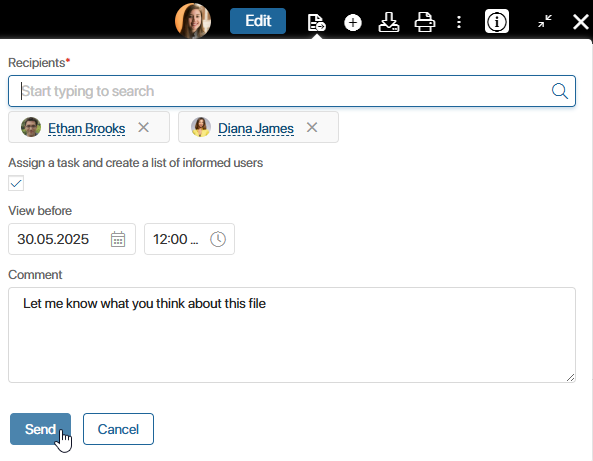593x461 pixels.
Task: Open the three-dot more options menu
Action: (459, 22)
